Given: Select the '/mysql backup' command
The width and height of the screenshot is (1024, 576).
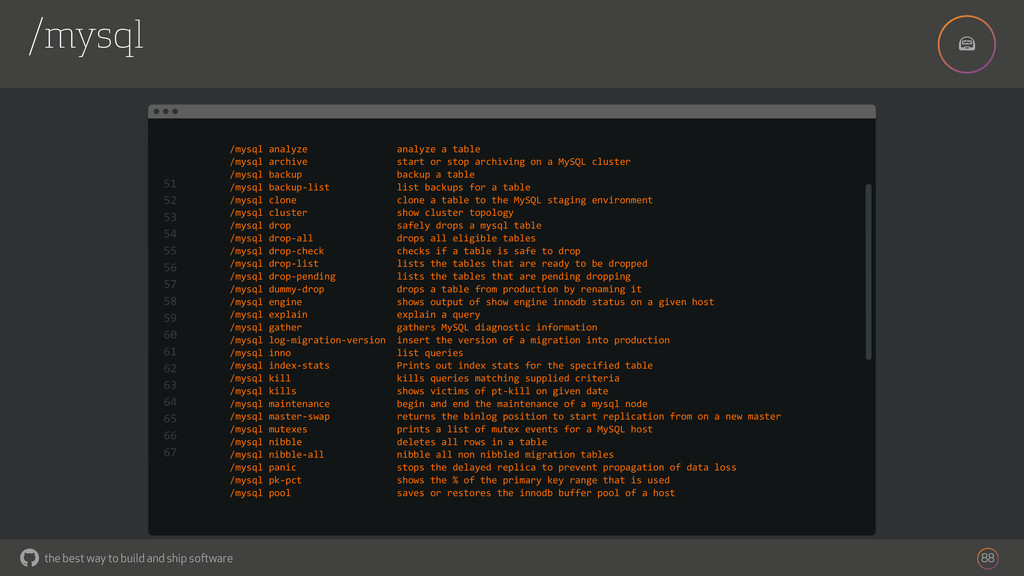Looking at the screenshot, I should (x=266, y=174).
